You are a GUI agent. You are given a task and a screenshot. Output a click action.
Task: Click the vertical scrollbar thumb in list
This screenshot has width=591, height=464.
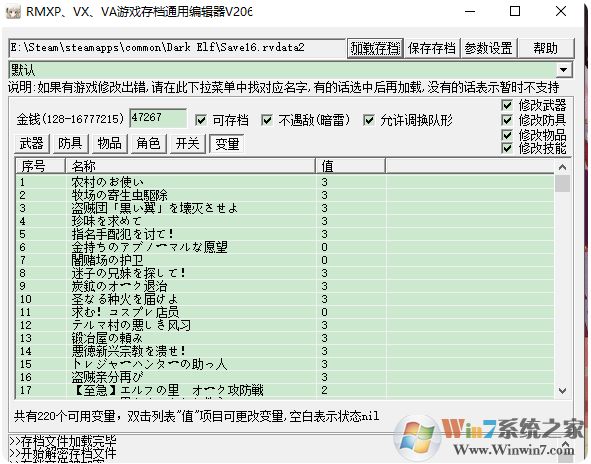click(562, 184)
